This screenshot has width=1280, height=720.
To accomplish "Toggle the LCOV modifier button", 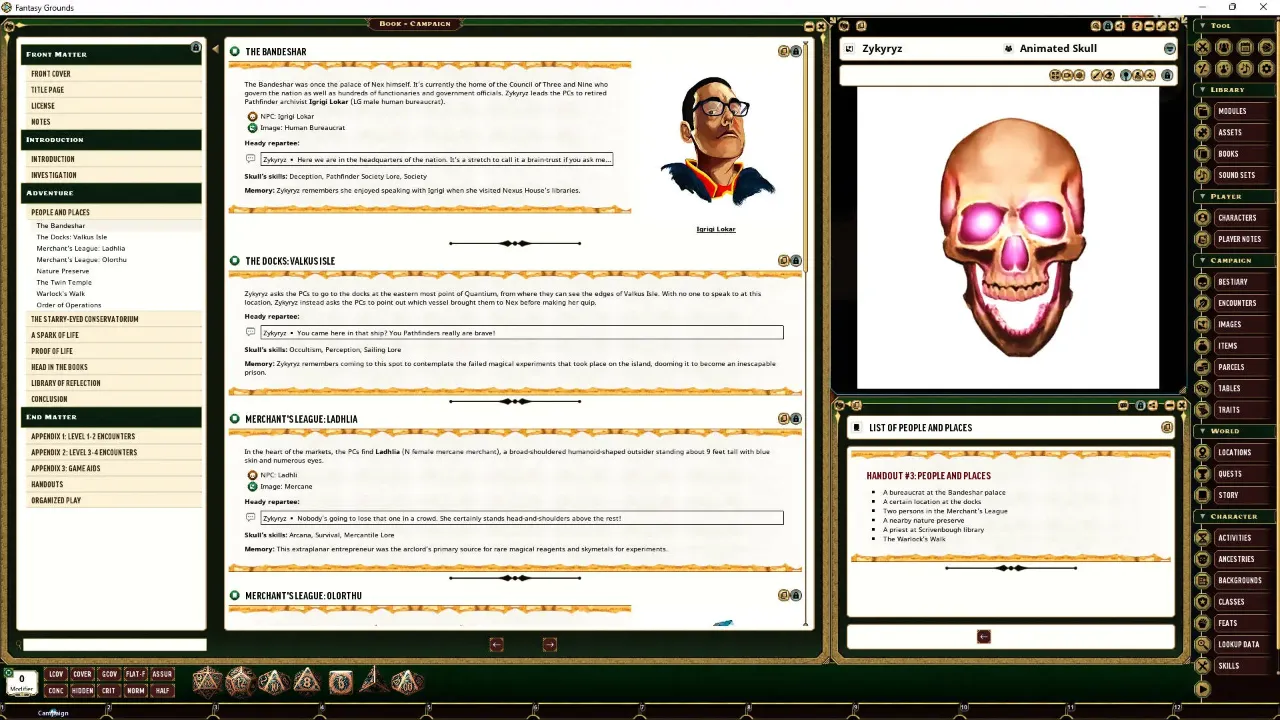I will tap(56, 674).
